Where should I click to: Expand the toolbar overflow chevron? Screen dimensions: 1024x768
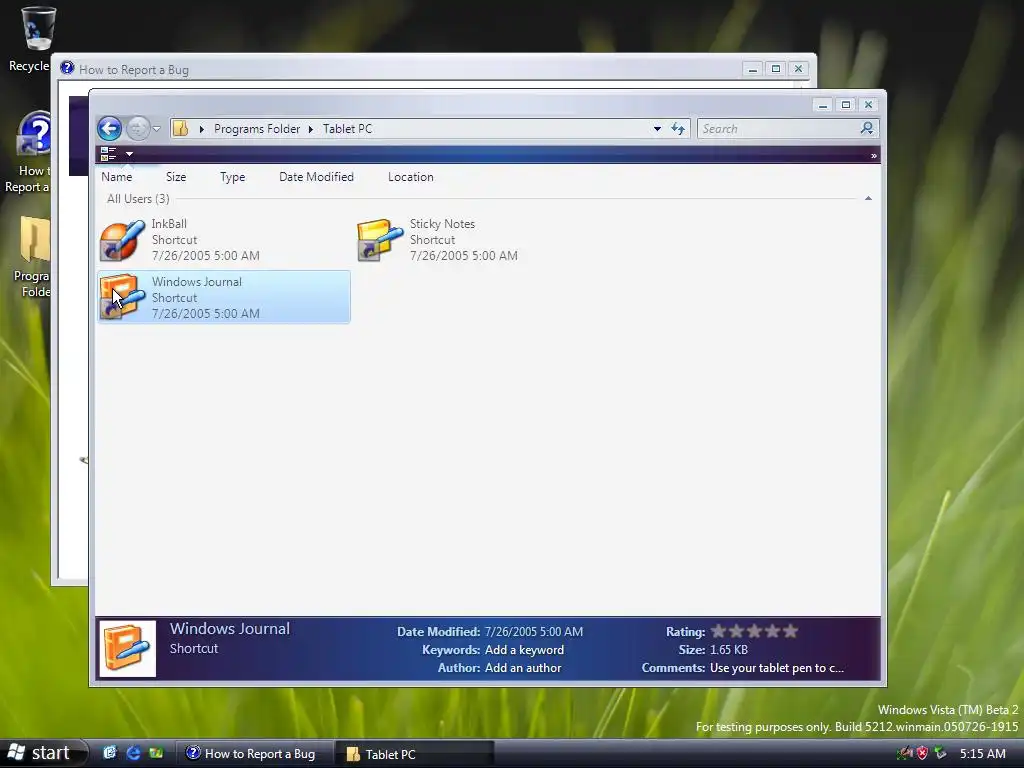tap(873, 155)
